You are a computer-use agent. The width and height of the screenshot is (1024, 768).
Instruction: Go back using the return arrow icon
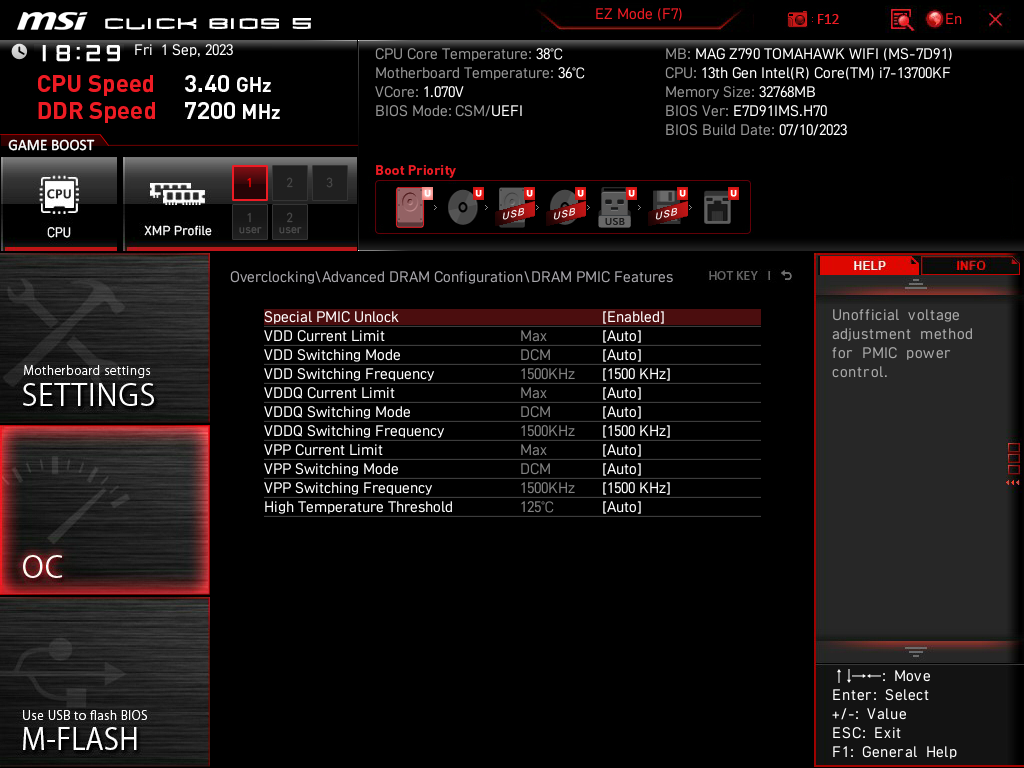(x=787, y=276)
